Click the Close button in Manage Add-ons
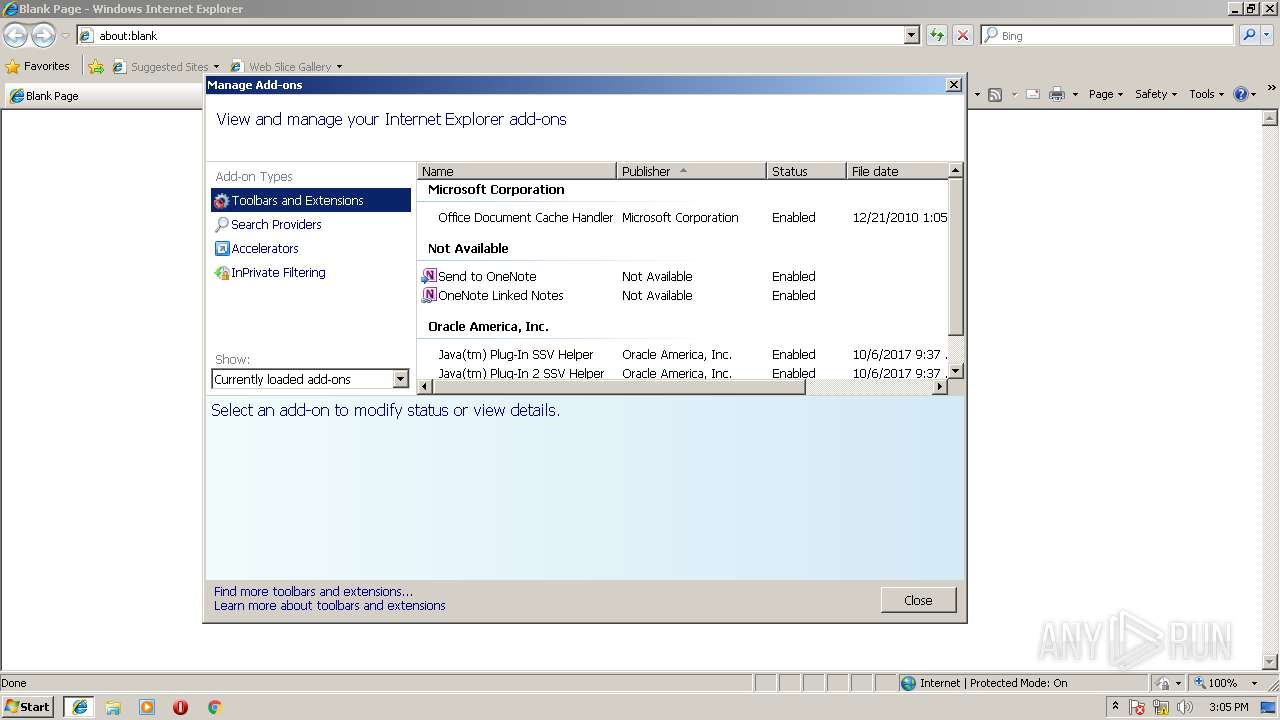This screenshot has height=720, width=1280. click(918, 600)
